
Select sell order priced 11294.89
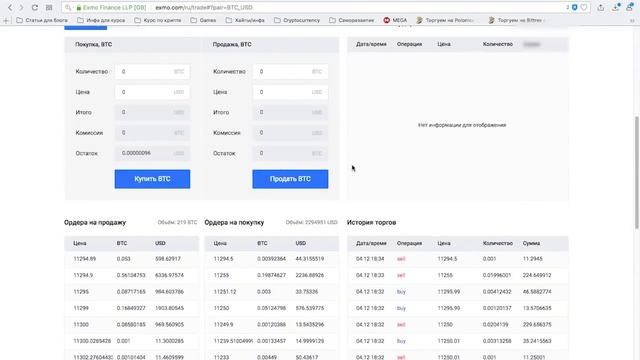pyautogui.click(x=131, y=259)
